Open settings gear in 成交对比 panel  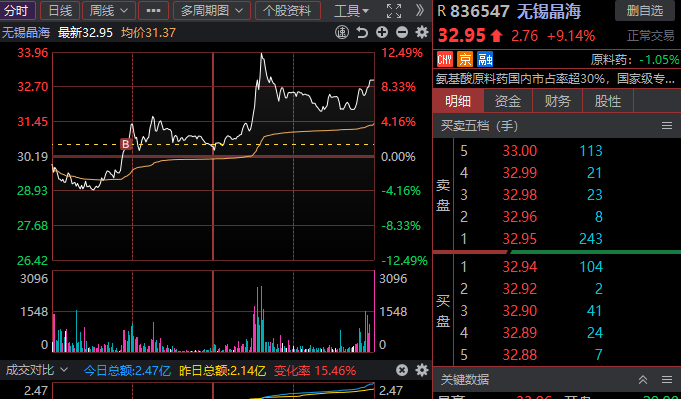pyautogui.click(x=422, y=370)
